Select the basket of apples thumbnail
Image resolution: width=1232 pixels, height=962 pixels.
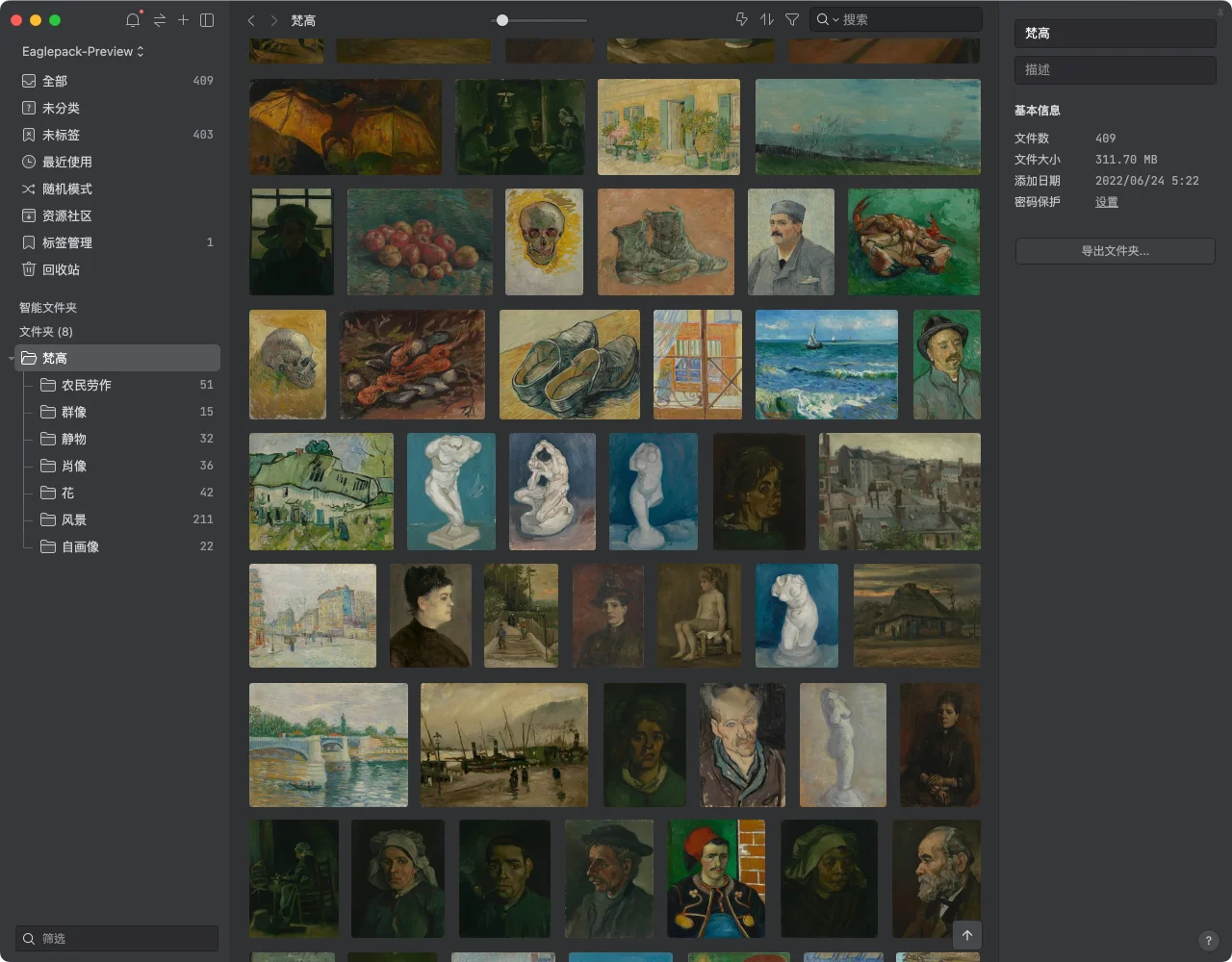tap(420, 241)
